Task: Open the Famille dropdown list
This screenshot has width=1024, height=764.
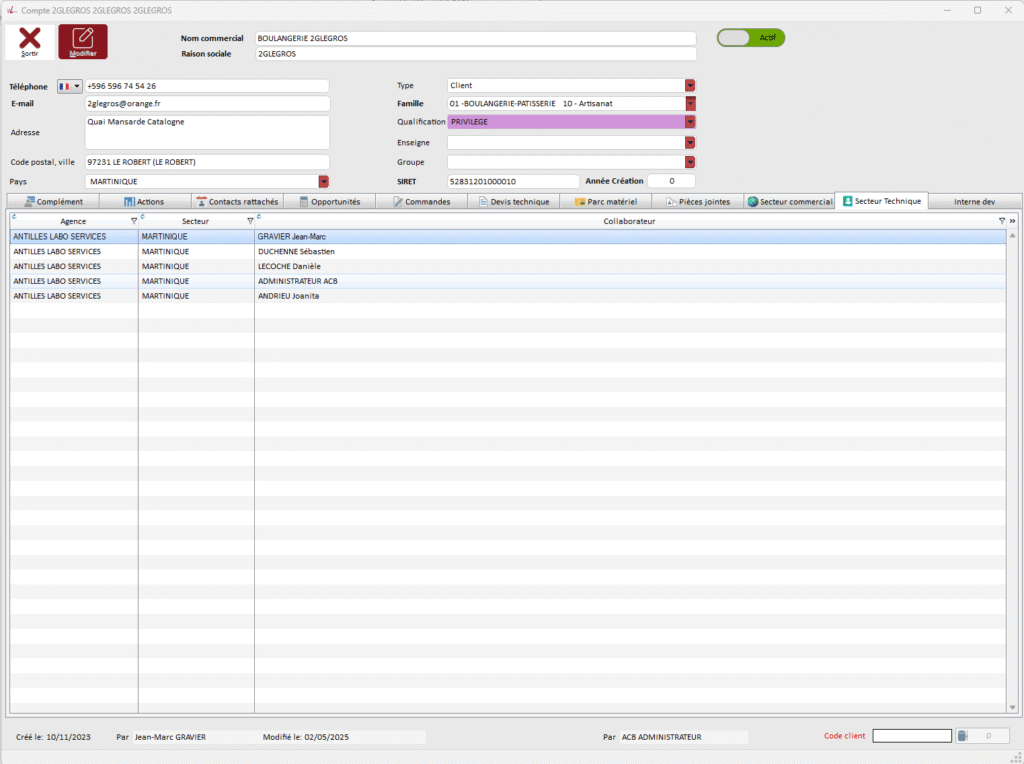Action: coord(690,103)
